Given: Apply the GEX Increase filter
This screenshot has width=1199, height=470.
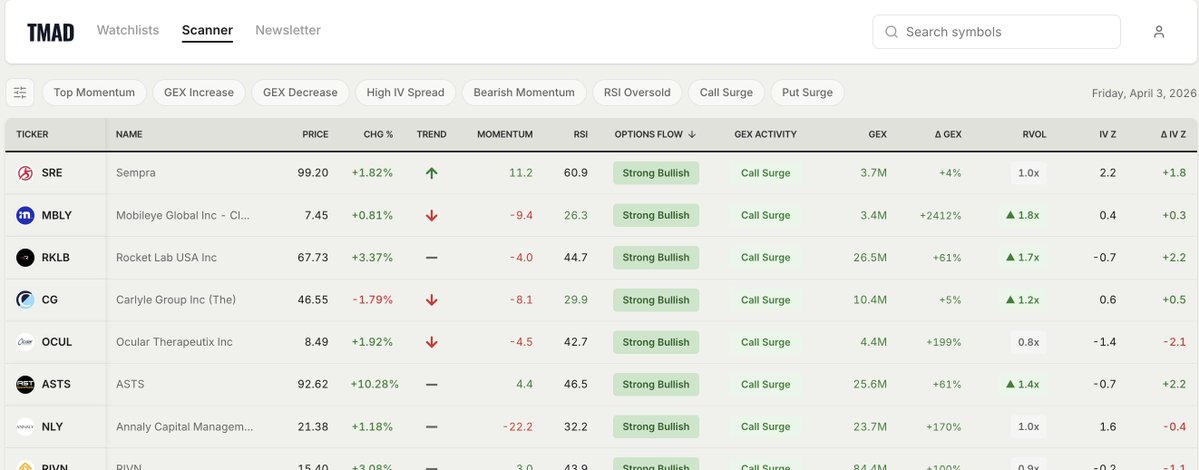Looking at the screenshot, I should tap(199, 92).
